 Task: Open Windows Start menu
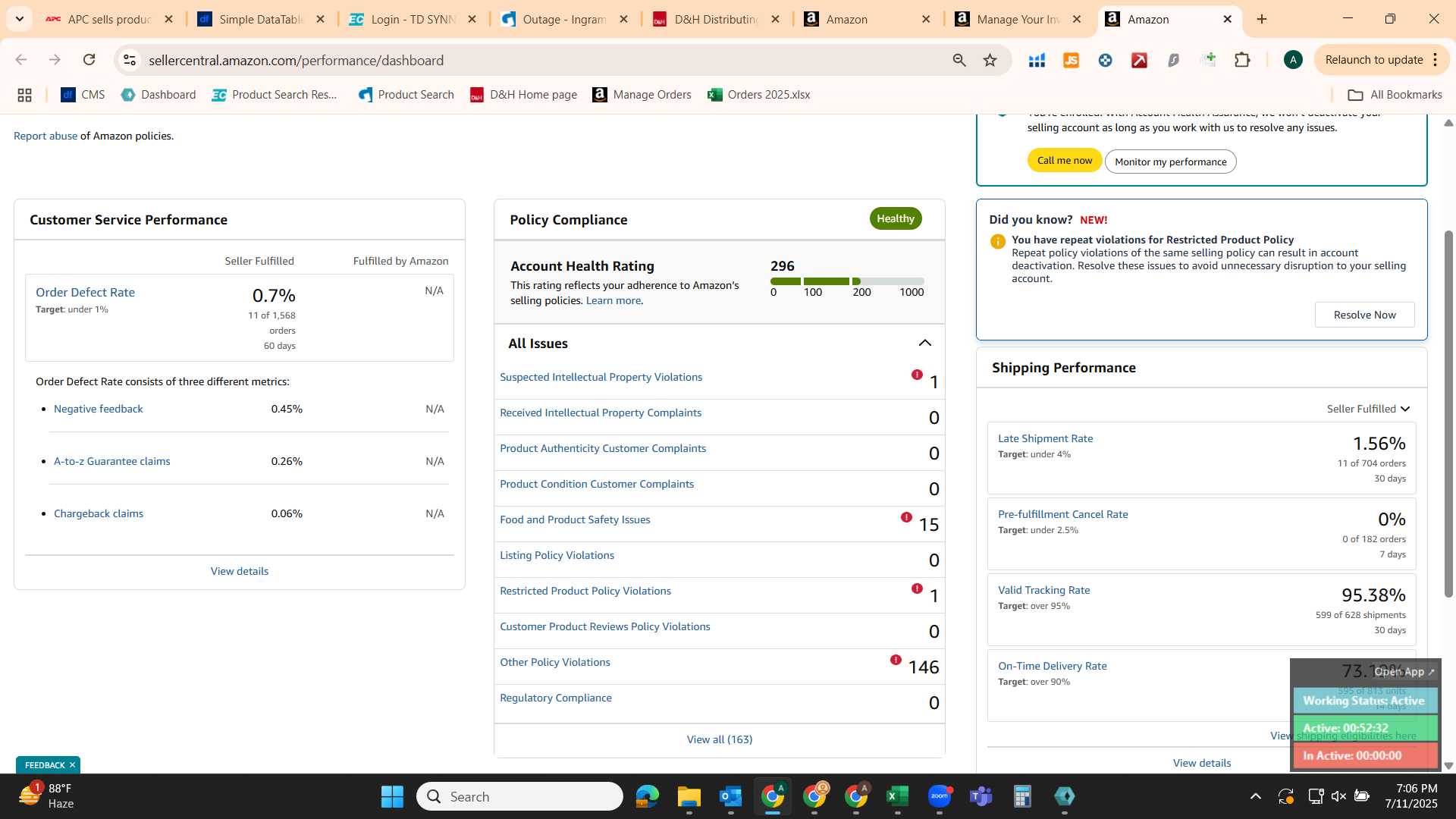[x=392, y=796]
